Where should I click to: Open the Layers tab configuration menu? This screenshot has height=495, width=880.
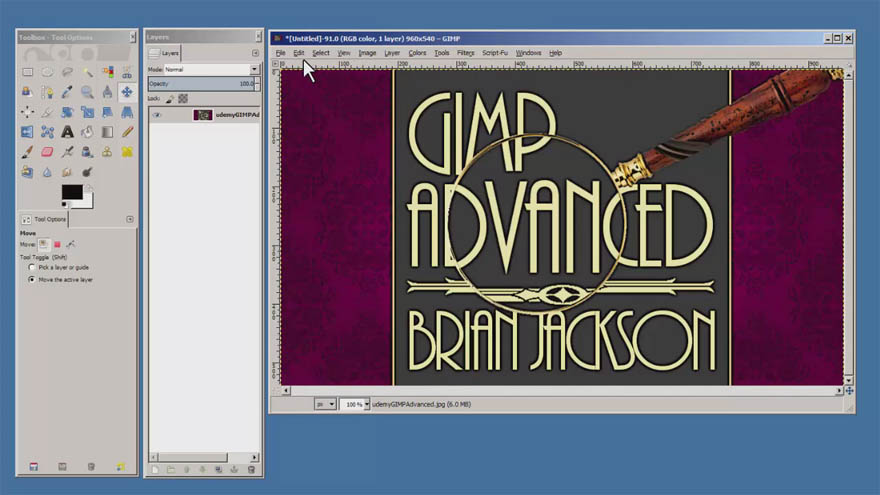(255, 53)
